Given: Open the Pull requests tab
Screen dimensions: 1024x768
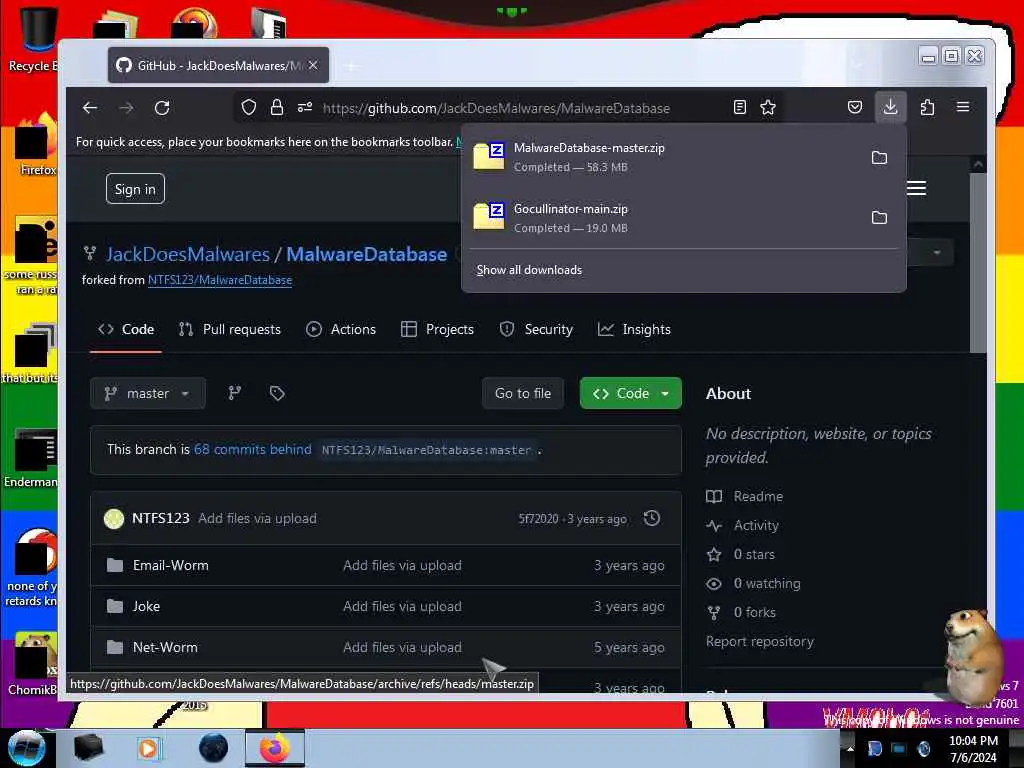Looking at the screenshot, I should click(x=230, y=329).
